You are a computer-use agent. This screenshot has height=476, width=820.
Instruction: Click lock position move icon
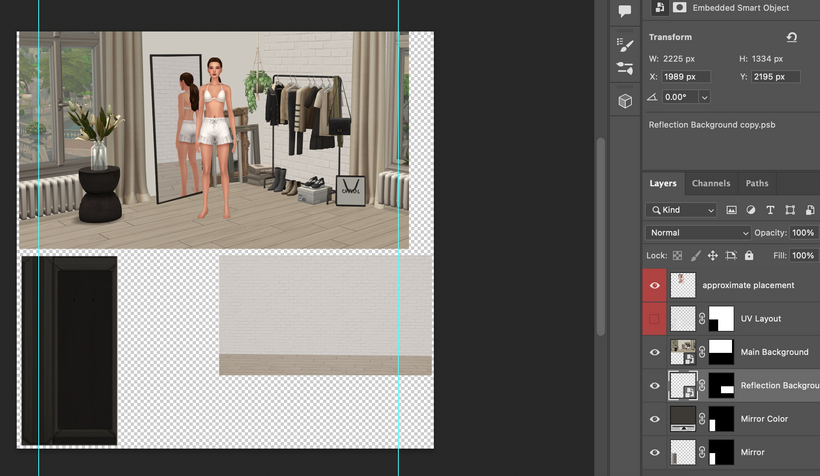pos(713,256)
